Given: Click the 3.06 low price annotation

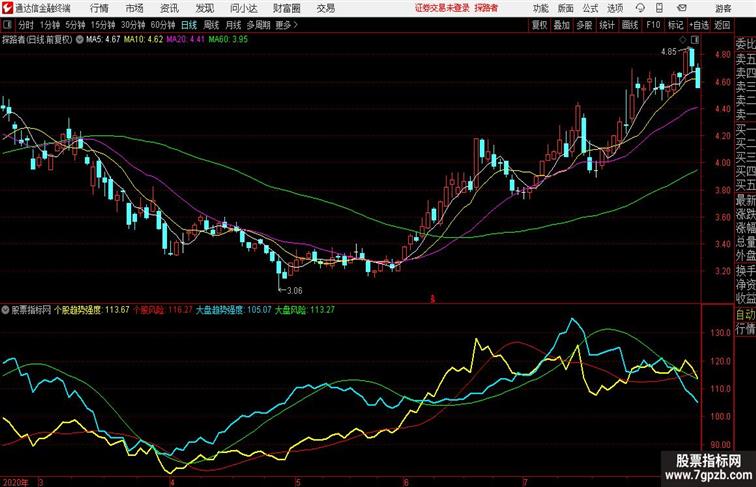Looking at the screenshot, I should pyautogui.click(x=295, y=291).
